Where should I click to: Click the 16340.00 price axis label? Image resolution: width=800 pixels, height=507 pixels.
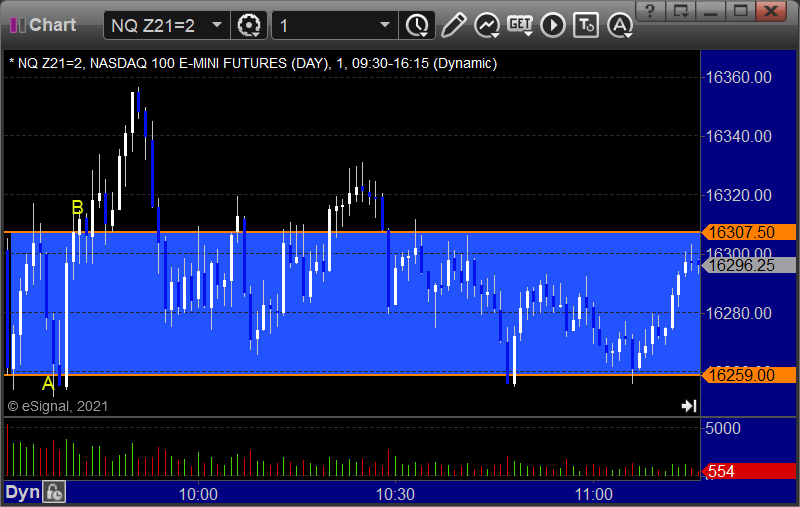pos(738,136)
